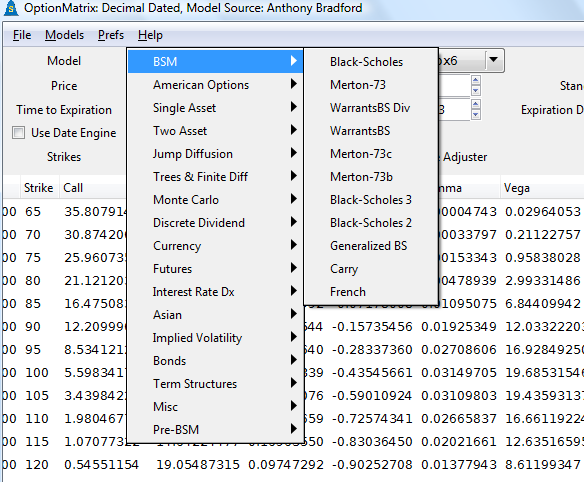Image resolution: width=584 pixels, height=482 pixels.
Task: Select the French model
Action: pos(371,292)
